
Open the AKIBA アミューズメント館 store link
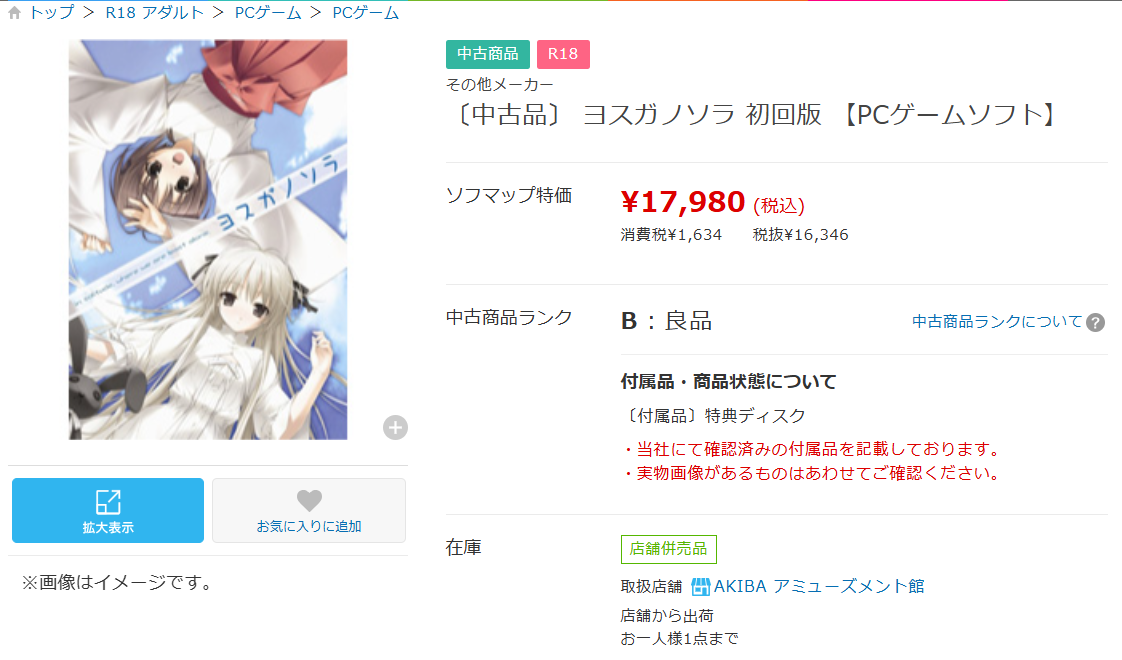pyautogui.click(x=819, y=586)
